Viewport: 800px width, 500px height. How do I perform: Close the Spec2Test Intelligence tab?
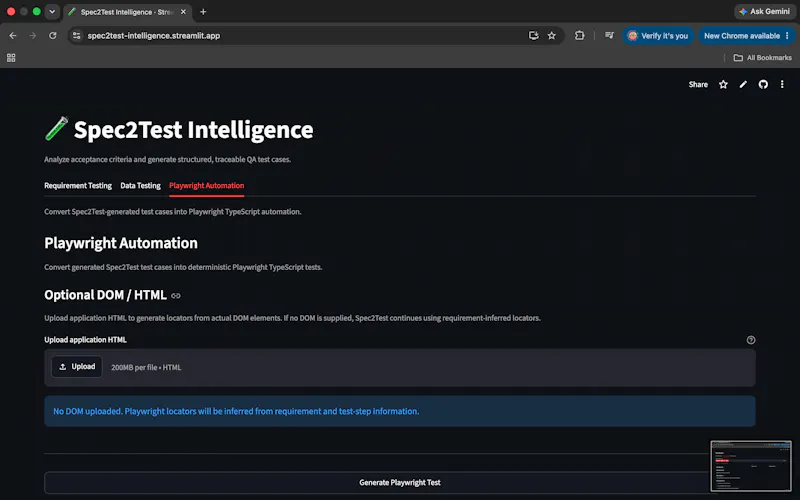pyautogui.click(x=183, y=12)
